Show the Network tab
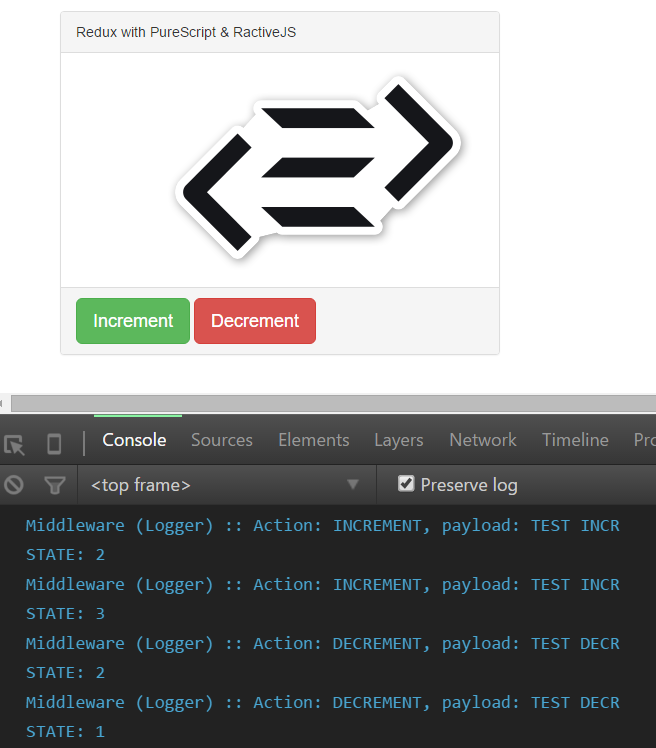Screen dimensions: 656x748 coord(482,440)
